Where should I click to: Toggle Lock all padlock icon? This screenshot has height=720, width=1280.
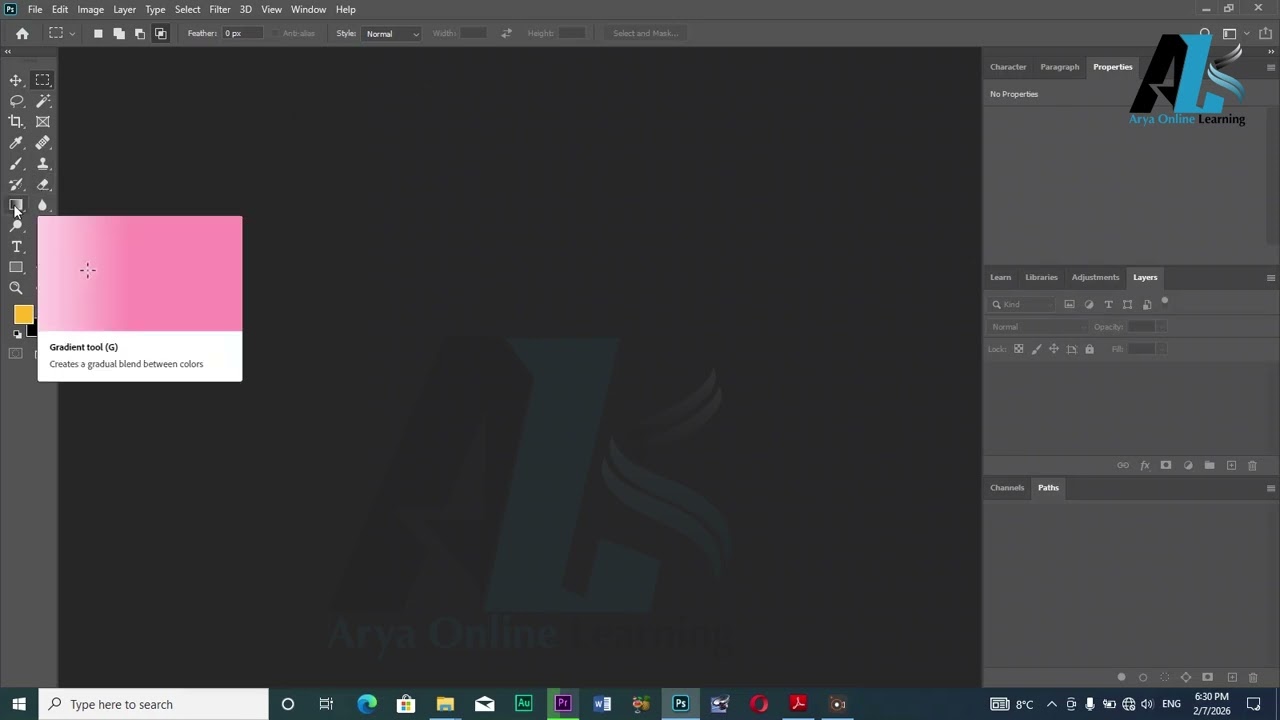[1090, 349]
